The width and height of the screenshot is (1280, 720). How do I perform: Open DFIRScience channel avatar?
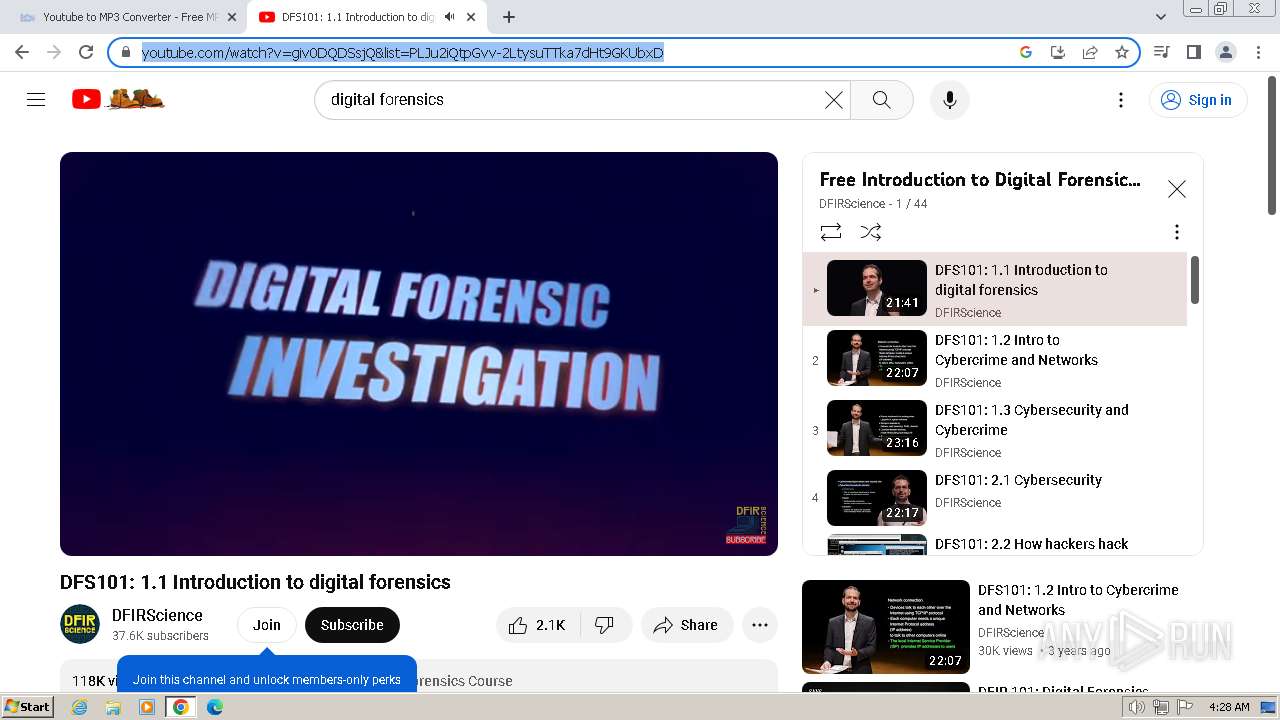[x=80, y=624]
